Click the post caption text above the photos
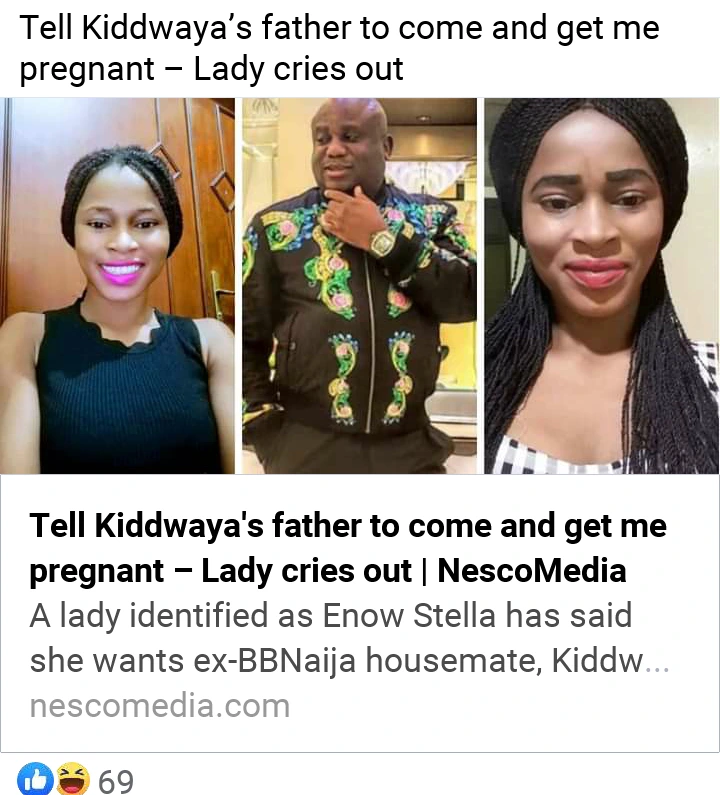Viewport: 720px width, 795px height. (x=339, y=48)
